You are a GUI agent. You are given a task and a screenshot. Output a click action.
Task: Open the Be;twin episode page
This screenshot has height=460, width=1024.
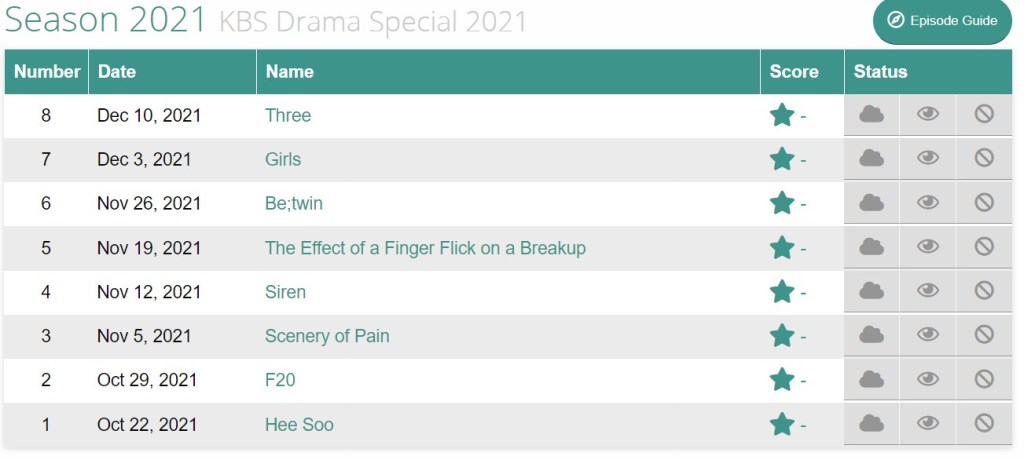294,203
